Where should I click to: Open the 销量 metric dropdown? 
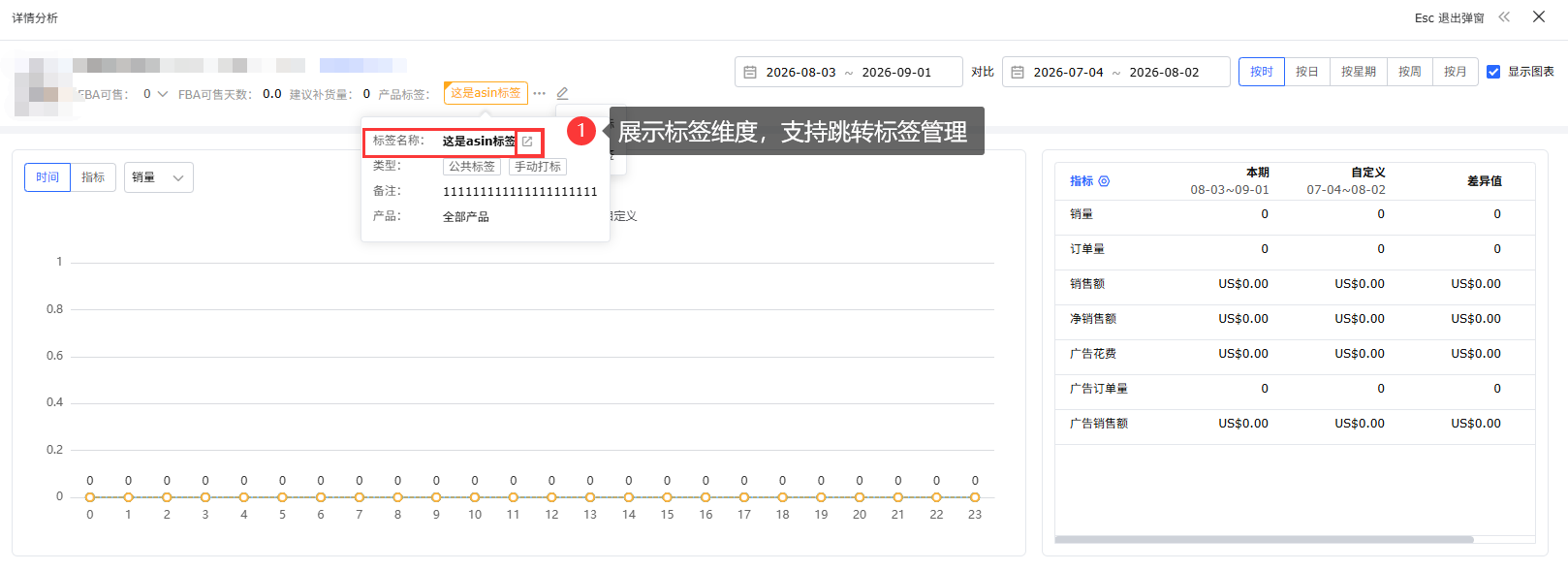[159, 177]
